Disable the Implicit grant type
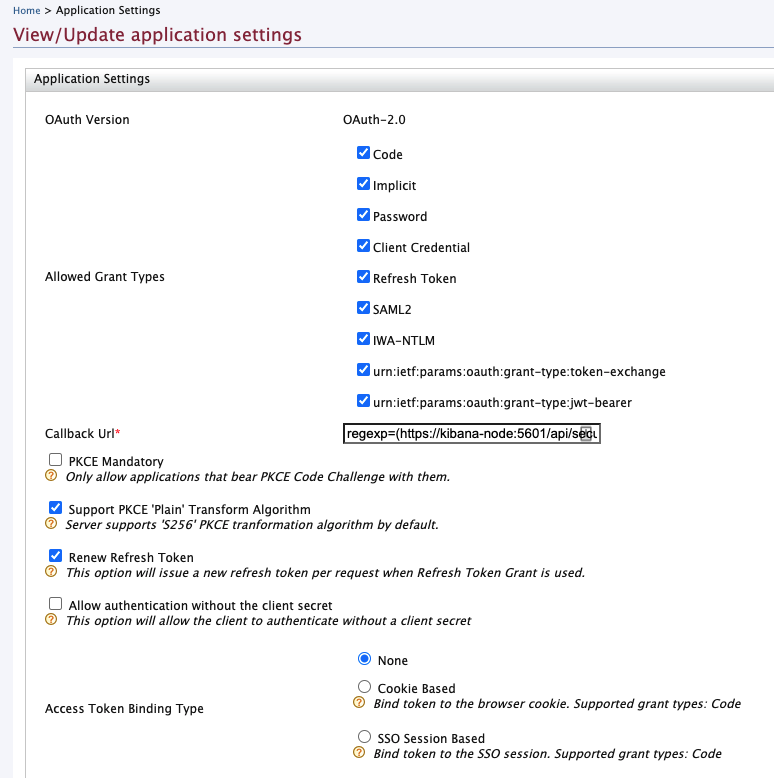Viewport: 774px width, 778px height. coord(364,185)
